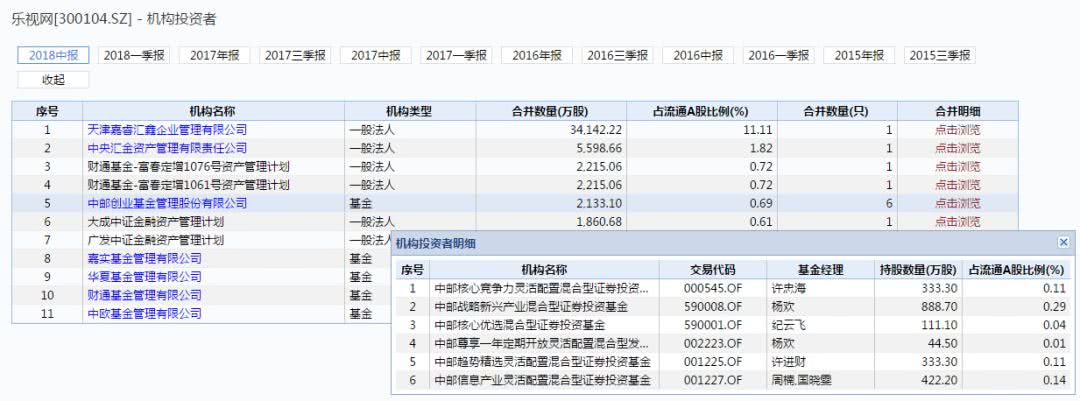Viewport: 1080px width, 401px height.
Task: Select 财通基金-富春定增1061号资产管理计划 row
Action: coord(515,185)
